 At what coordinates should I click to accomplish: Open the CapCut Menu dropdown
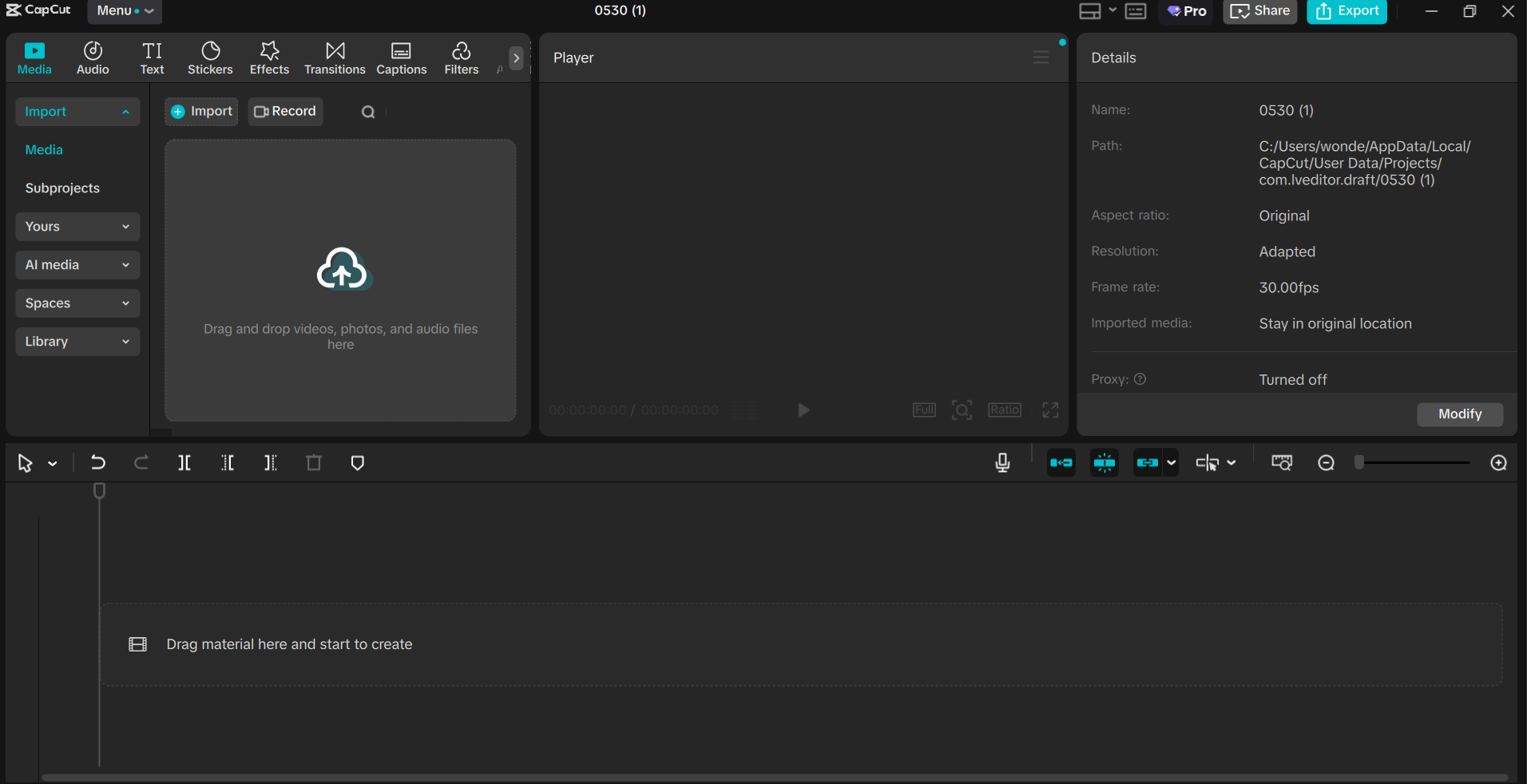tap(125, 11)
